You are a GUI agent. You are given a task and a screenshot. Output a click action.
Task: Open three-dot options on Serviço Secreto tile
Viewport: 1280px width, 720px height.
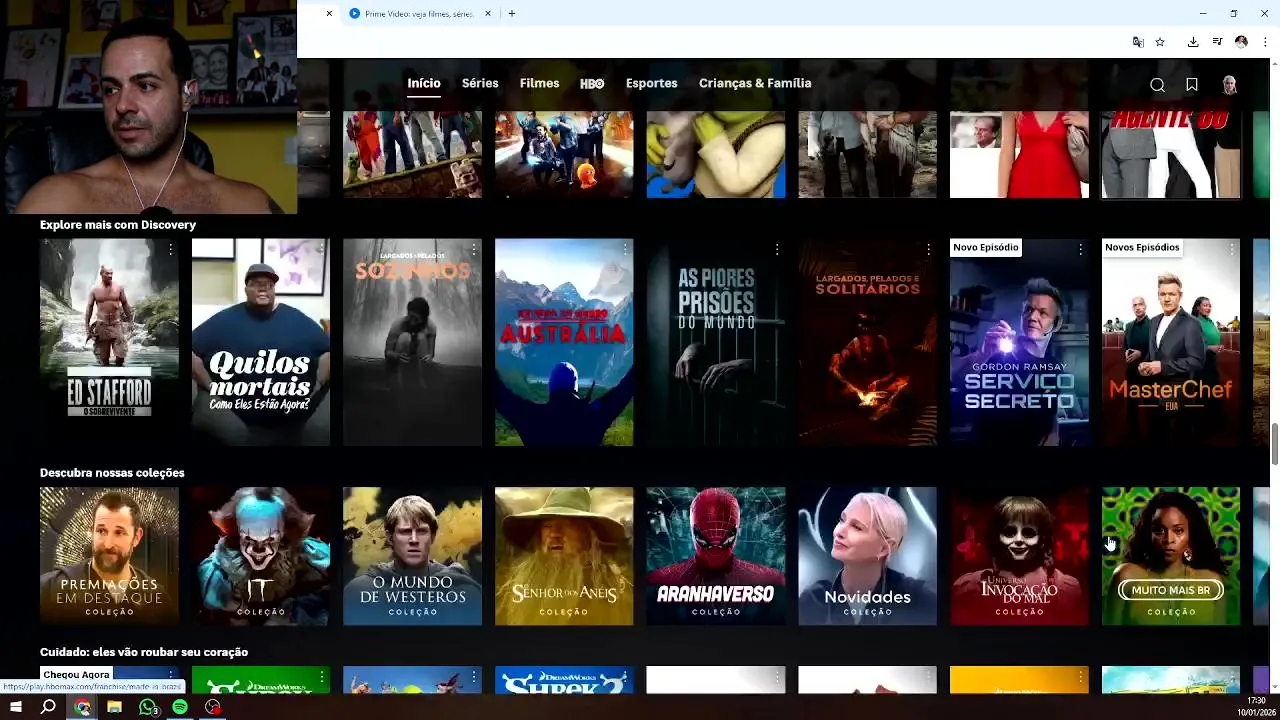pos(1080,249)
